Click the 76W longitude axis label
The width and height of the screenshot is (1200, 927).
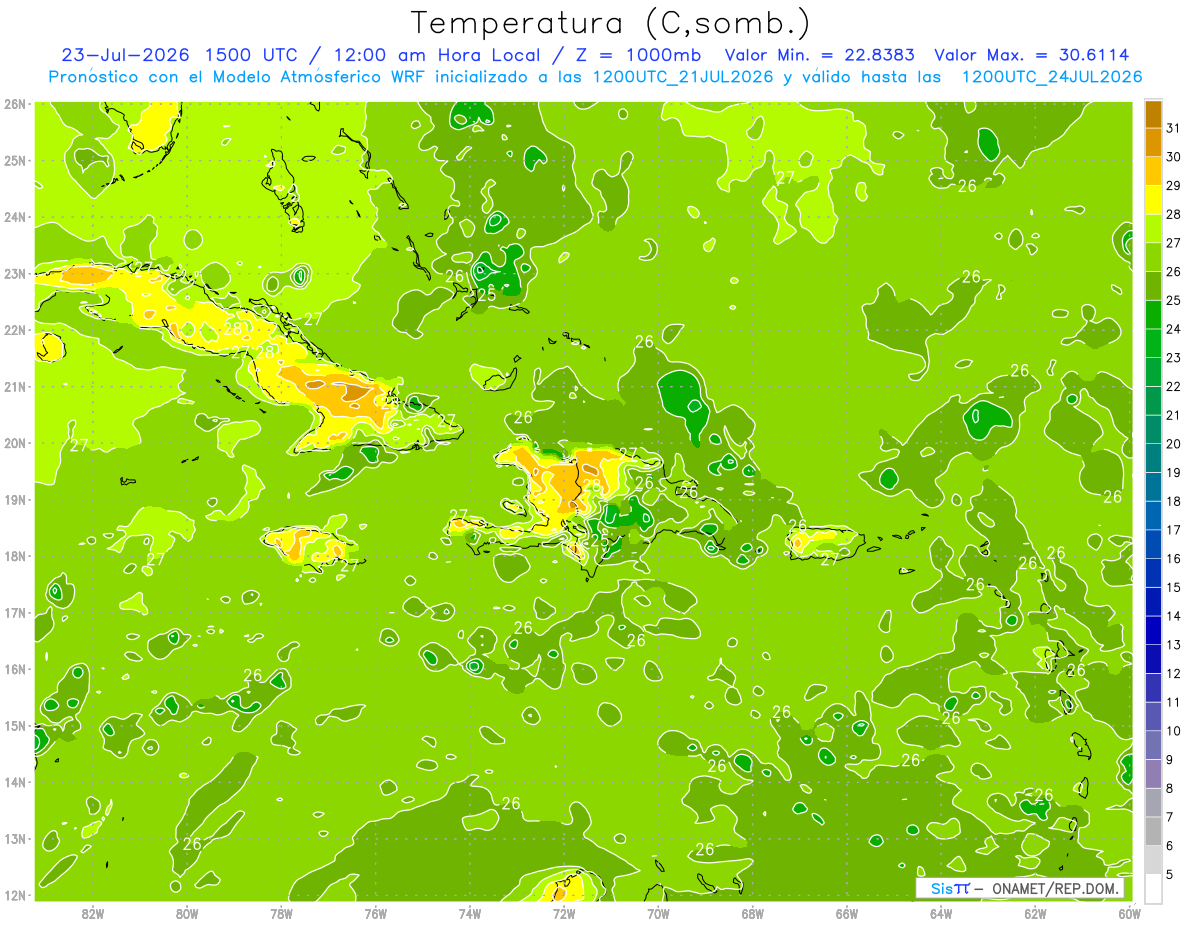click(375, 912)
